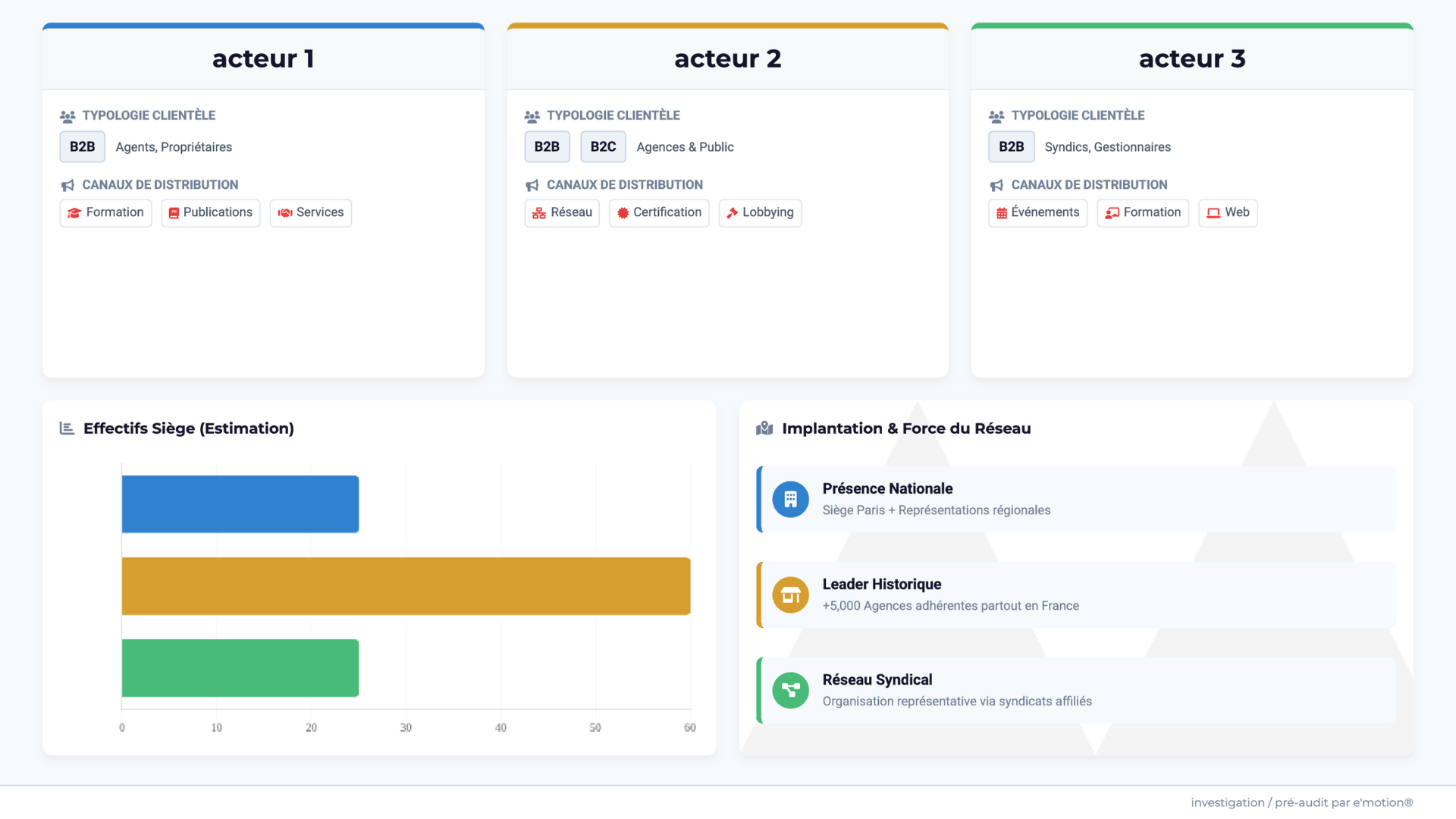
Task: Click the Services channel tag
Action: click(x=311, y=212)
